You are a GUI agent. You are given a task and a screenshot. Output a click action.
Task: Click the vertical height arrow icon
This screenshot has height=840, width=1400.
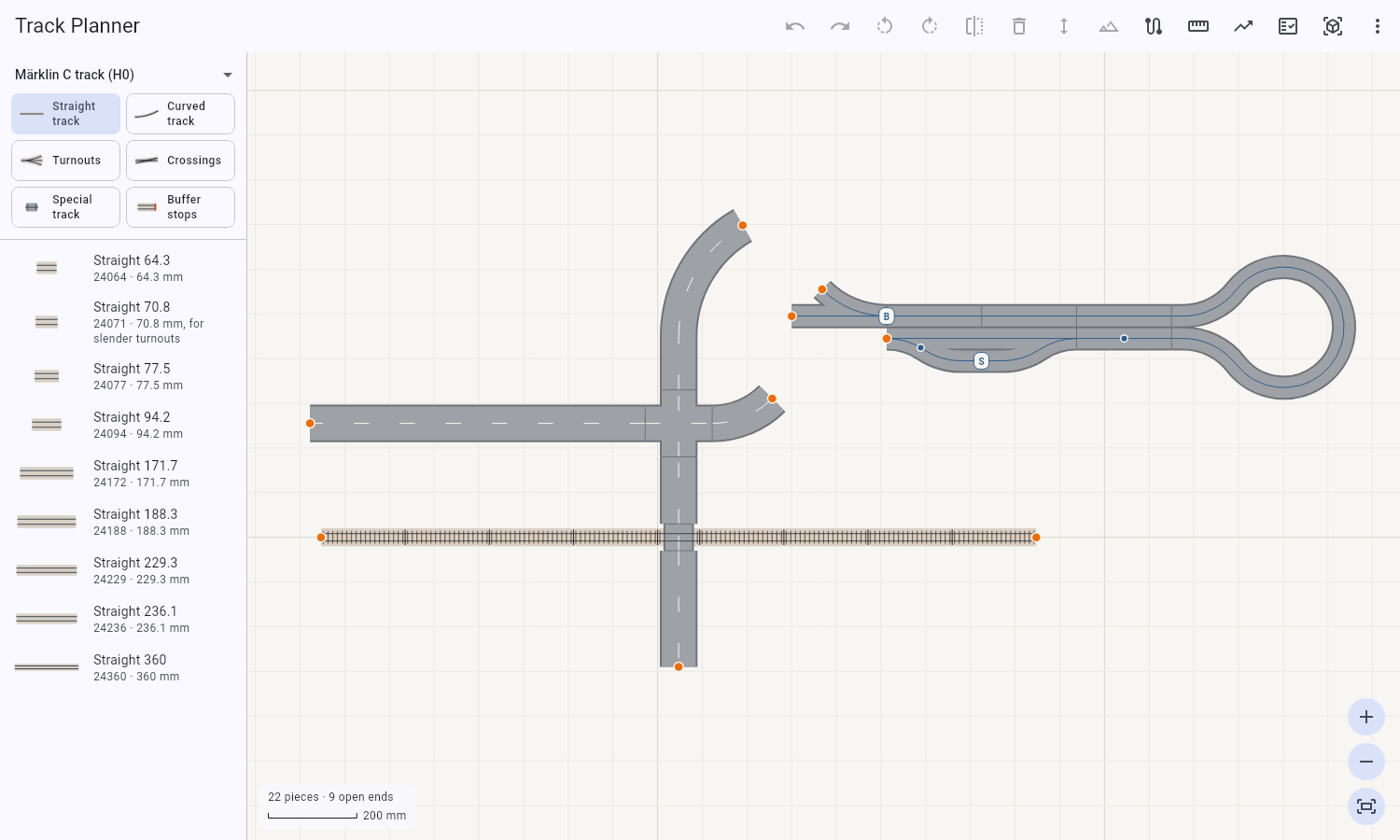pos(1064,26)
